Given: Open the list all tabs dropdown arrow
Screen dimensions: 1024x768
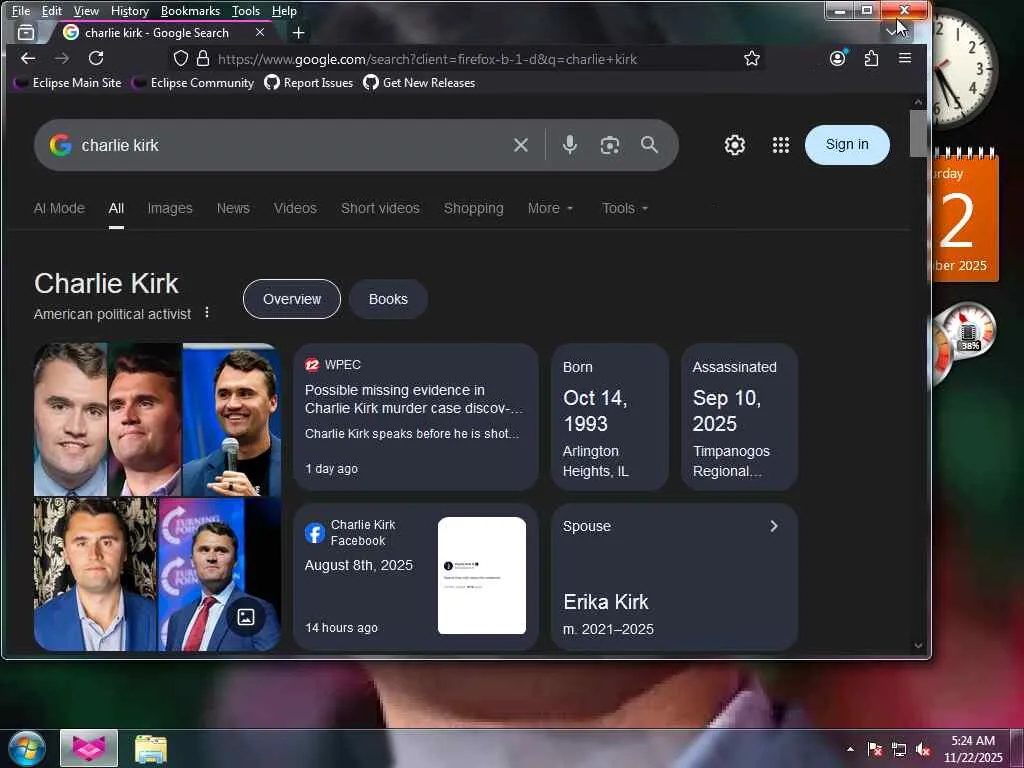Looking at the screenshot, I should click(889, 32).
